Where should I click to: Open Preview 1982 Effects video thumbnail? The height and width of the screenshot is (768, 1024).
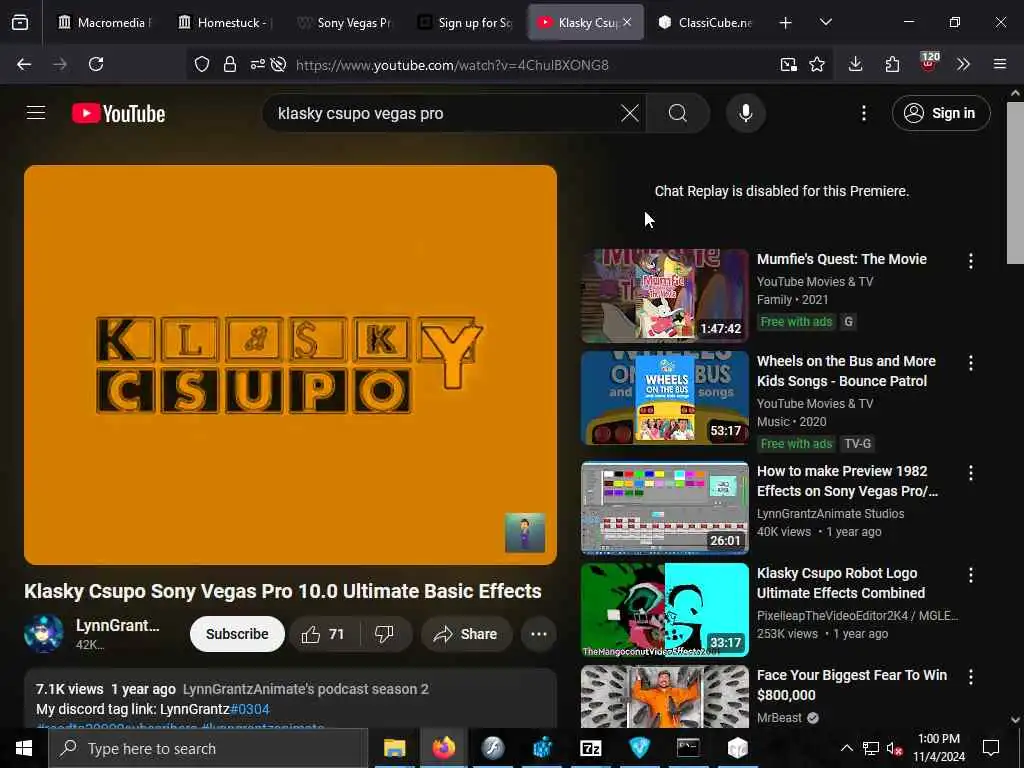point(665,507)
